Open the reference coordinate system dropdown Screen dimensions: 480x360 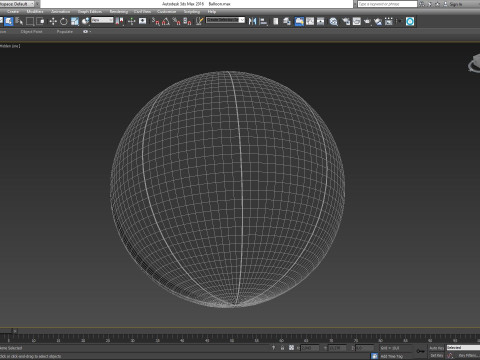(102, 20)
